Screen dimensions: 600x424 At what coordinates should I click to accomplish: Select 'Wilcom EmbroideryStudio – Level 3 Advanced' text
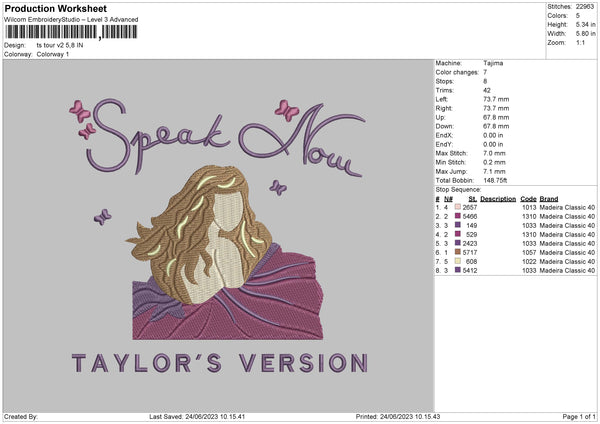(x=71, y=20)
